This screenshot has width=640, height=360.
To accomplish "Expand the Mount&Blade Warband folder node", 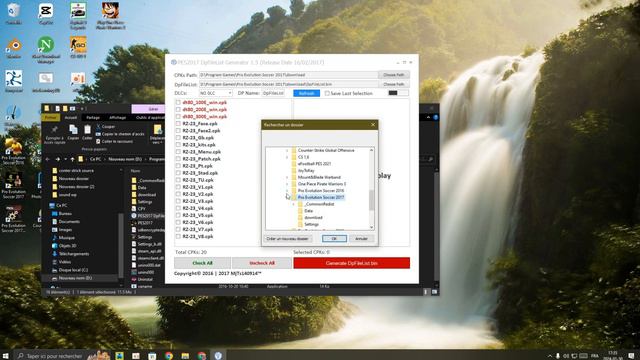I will [x=287, y=177].
